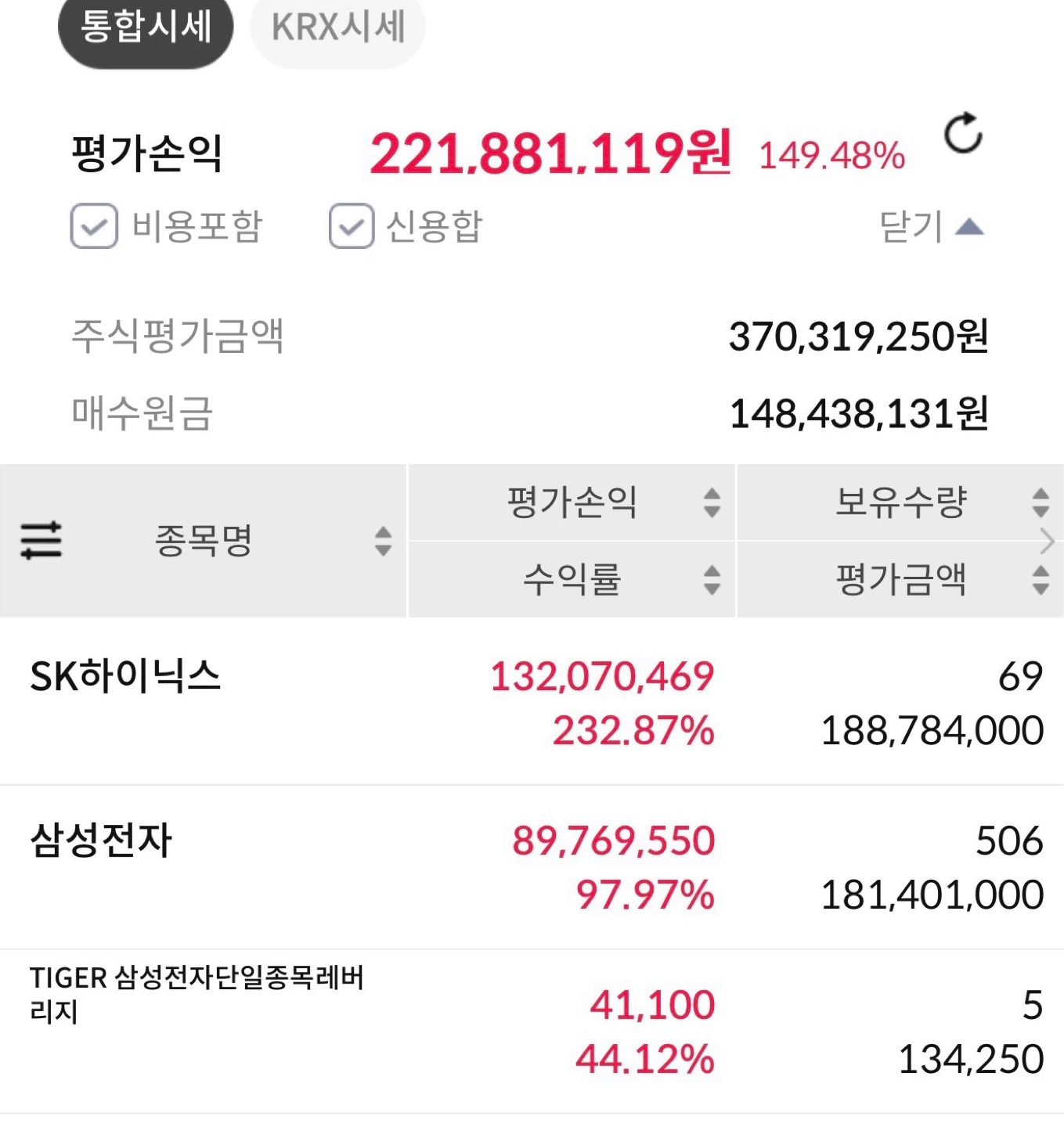The image size is (1064, 1127).
Task: Sort list by 평가금액 arrows
Action: [1041, 580]
